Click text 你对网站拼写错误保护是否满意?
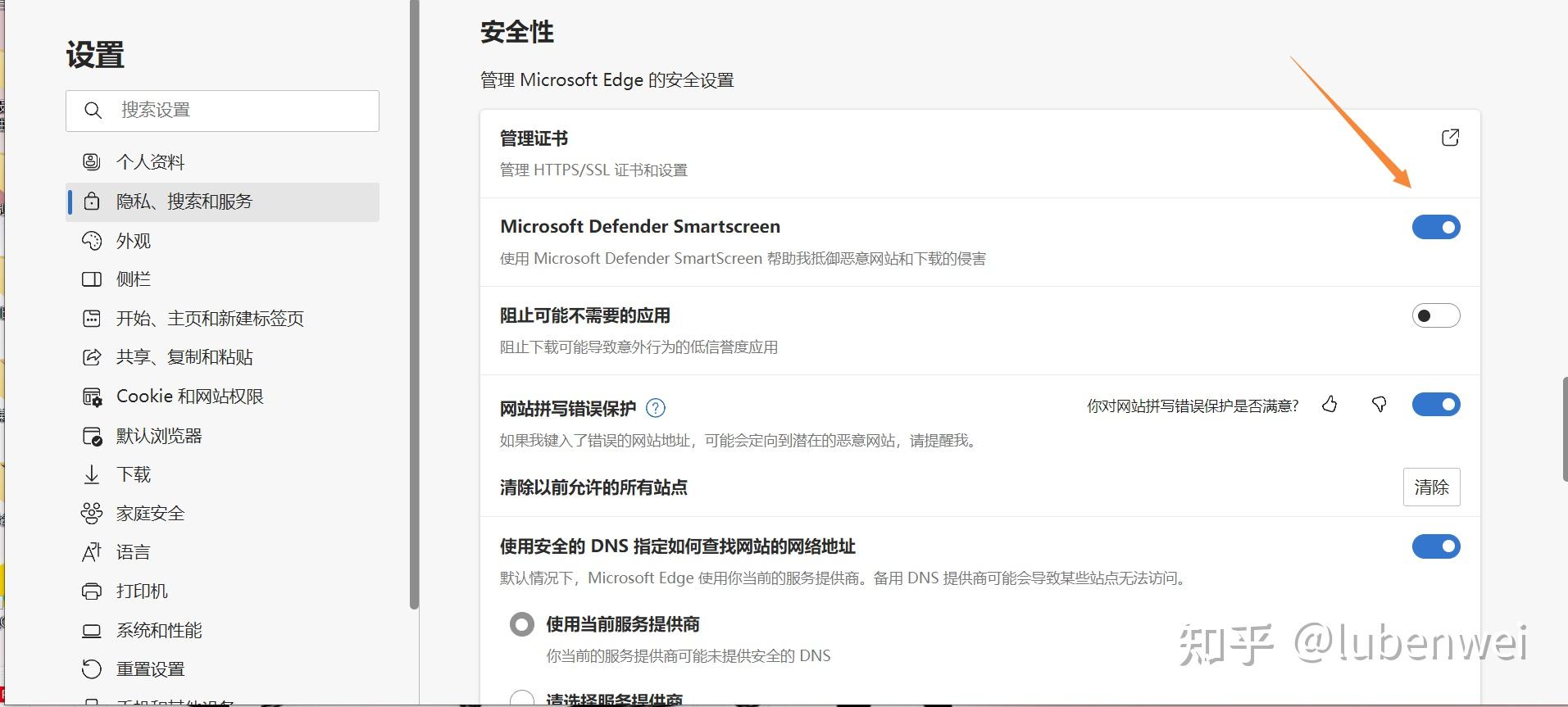The image size is (1568, 707). coord(1193,406)
